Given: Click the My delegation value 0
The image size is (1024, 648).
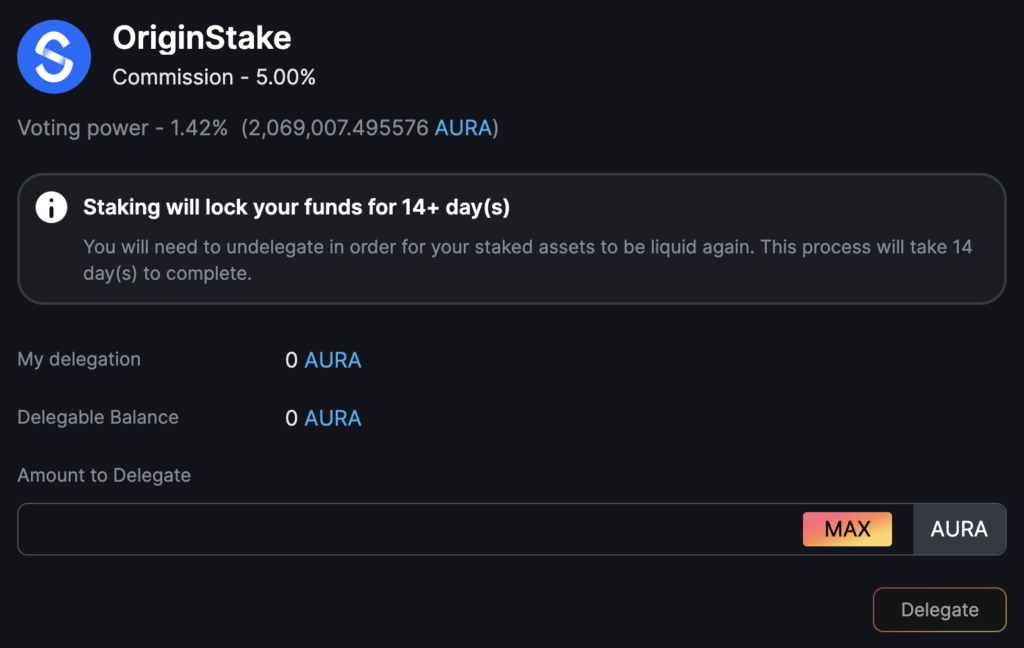Looking at the screenshot, I should (291, 360).
